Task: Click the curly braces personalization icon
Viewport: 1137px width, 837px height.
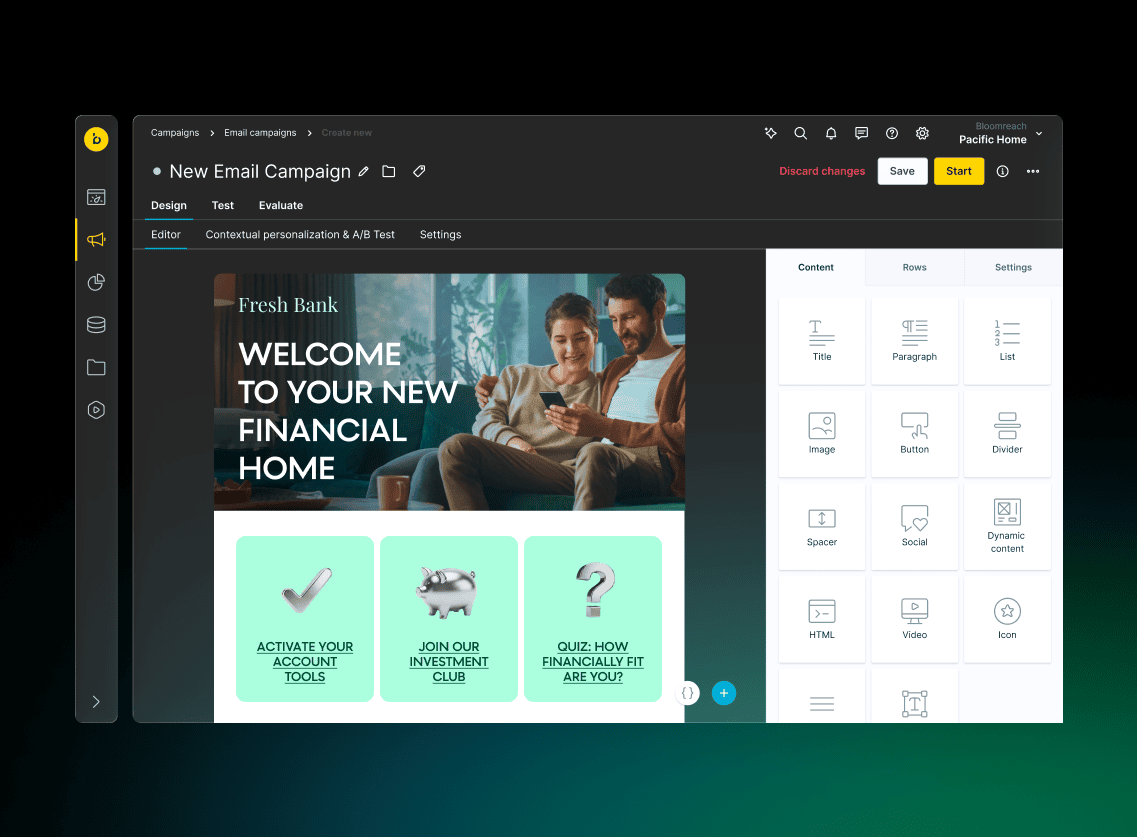Action: 688,693
